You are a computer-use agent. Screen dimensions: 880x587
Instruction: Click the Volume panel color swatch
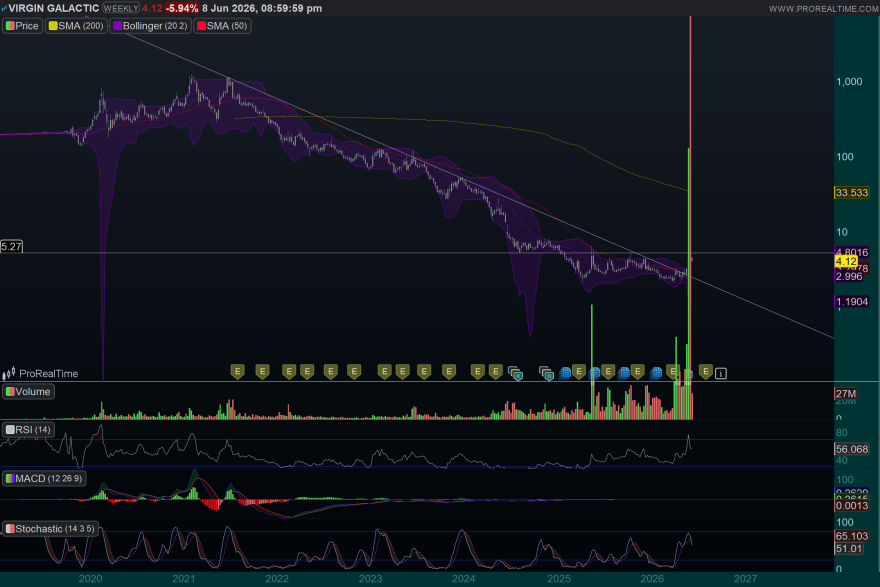pos(10,392)
